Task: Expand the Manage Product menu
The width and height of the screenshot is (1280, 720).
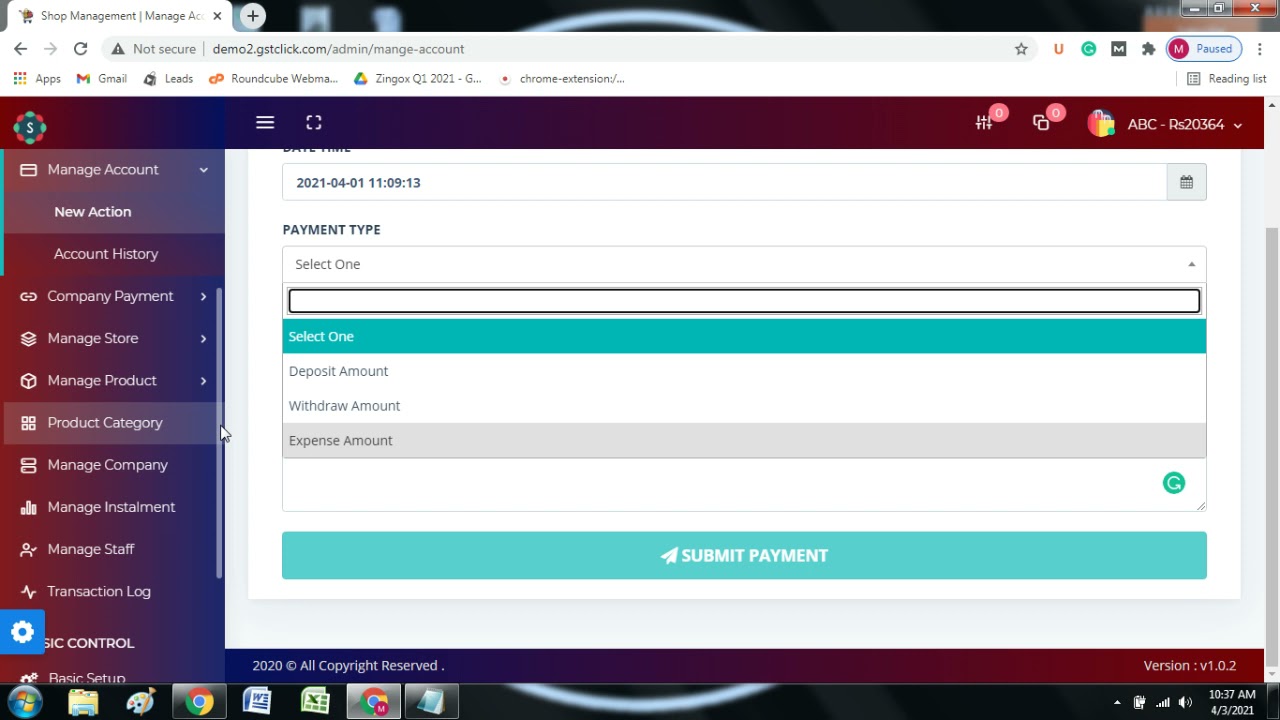Action: (112, 380)
